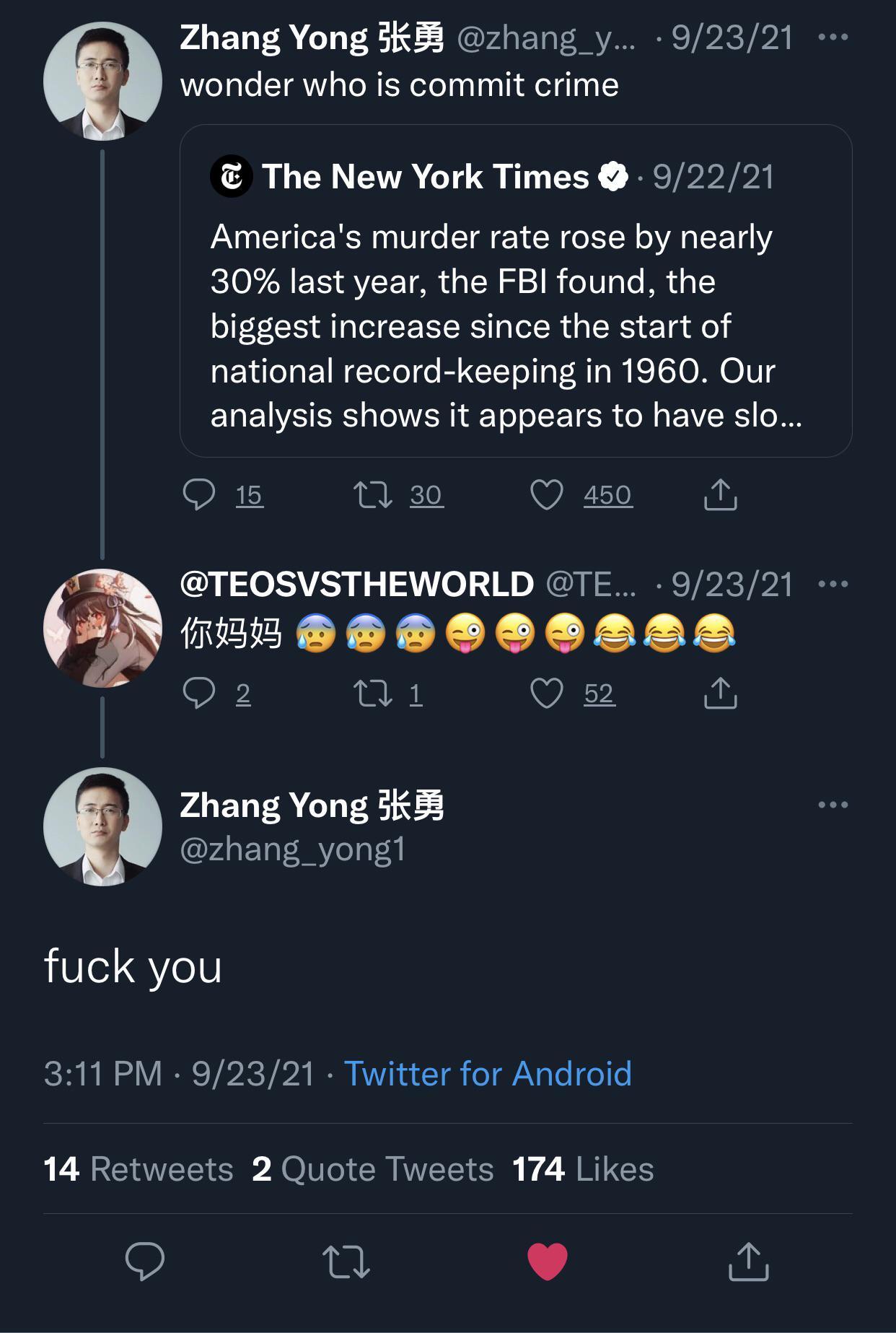
Task: Open more options for the main tweet
Action: point(833,805)
